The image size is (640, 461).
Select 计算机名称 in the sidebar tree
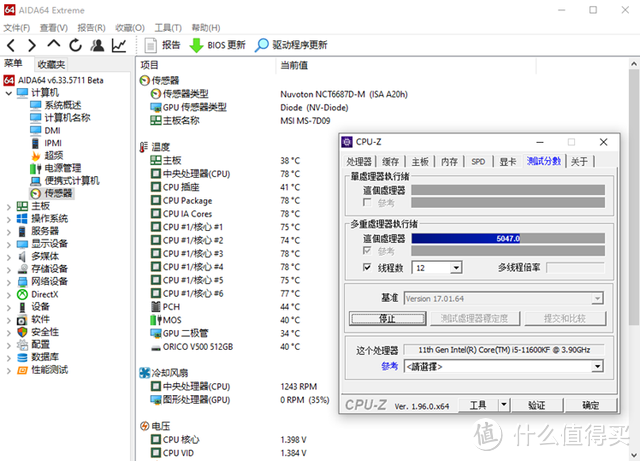click(x=67, y=118)
